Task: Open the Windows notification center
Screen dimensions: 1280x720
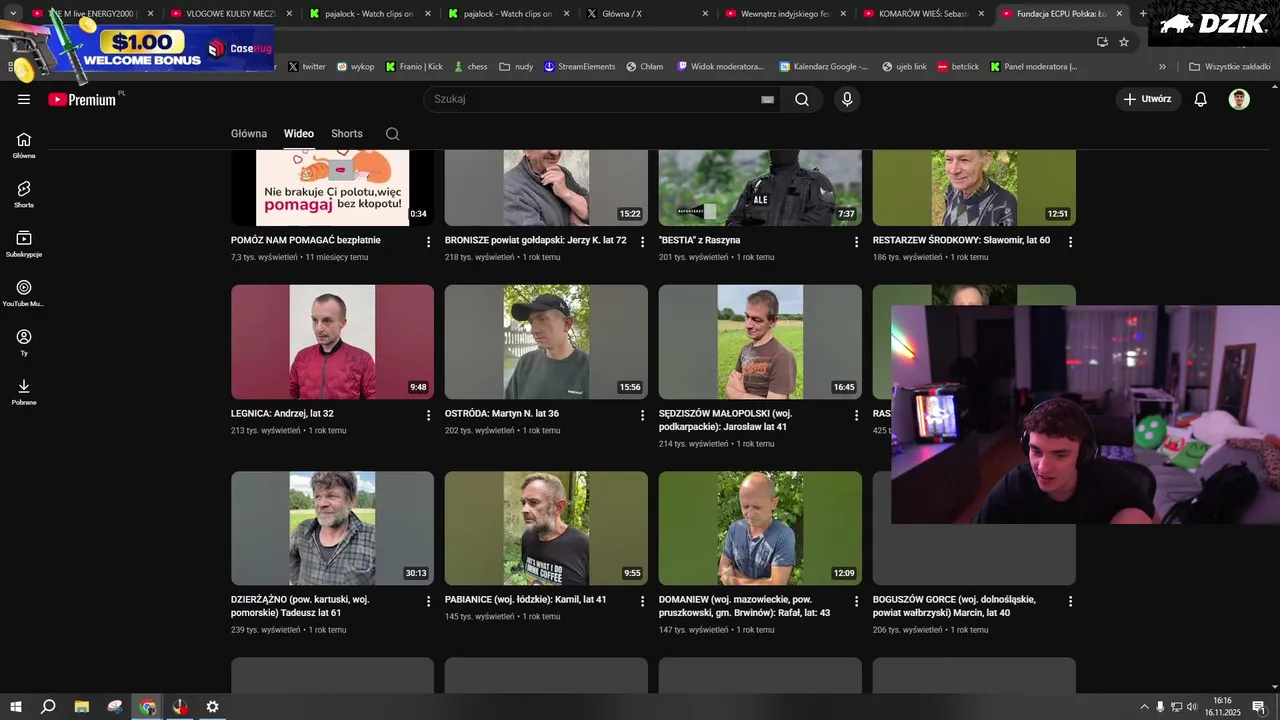Action: [x=1259, y=707]
